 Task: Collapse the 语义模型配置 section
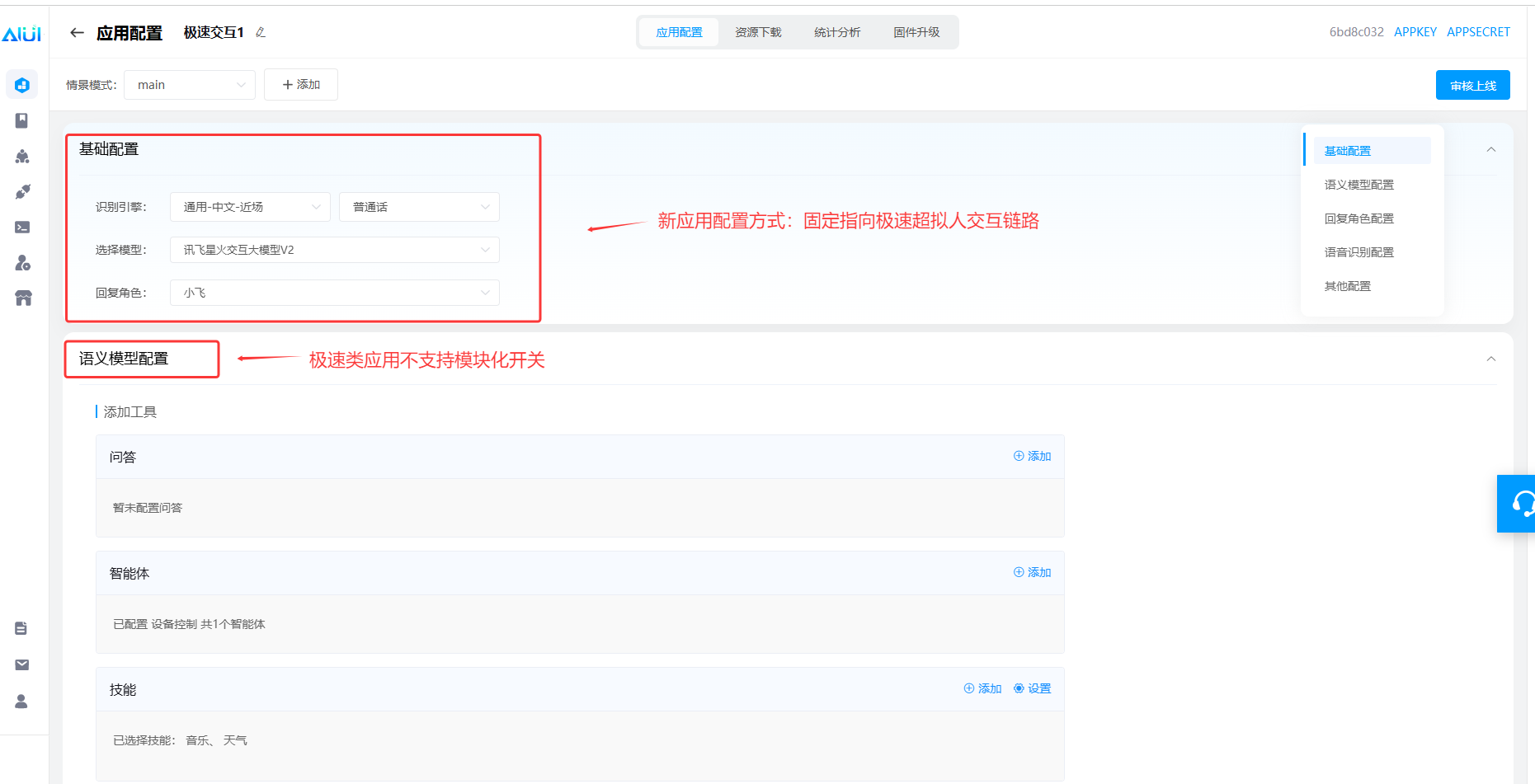tap(1490, 359)
